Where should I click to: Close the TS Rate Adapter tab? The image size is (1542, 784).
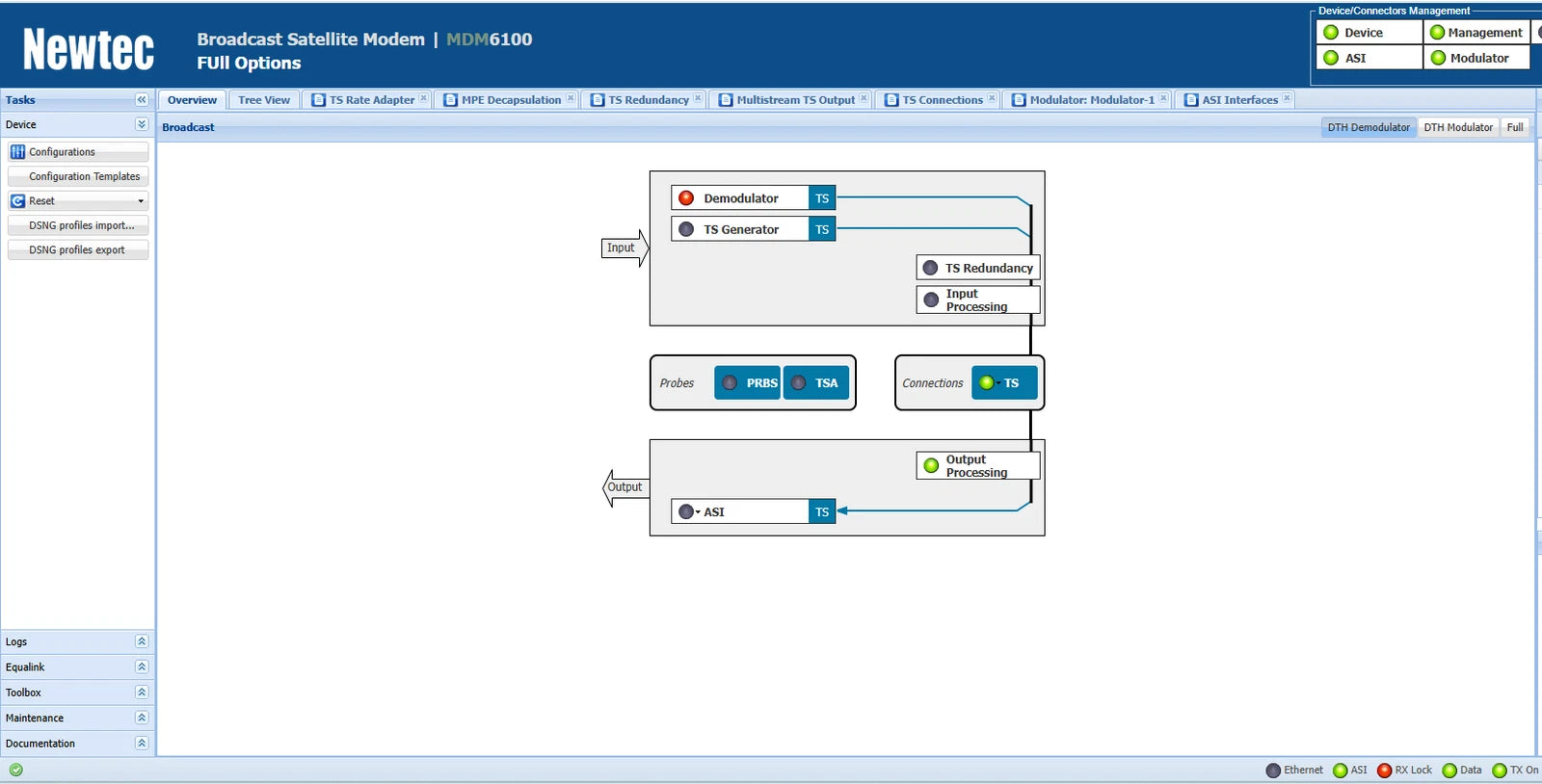(423, 98)
